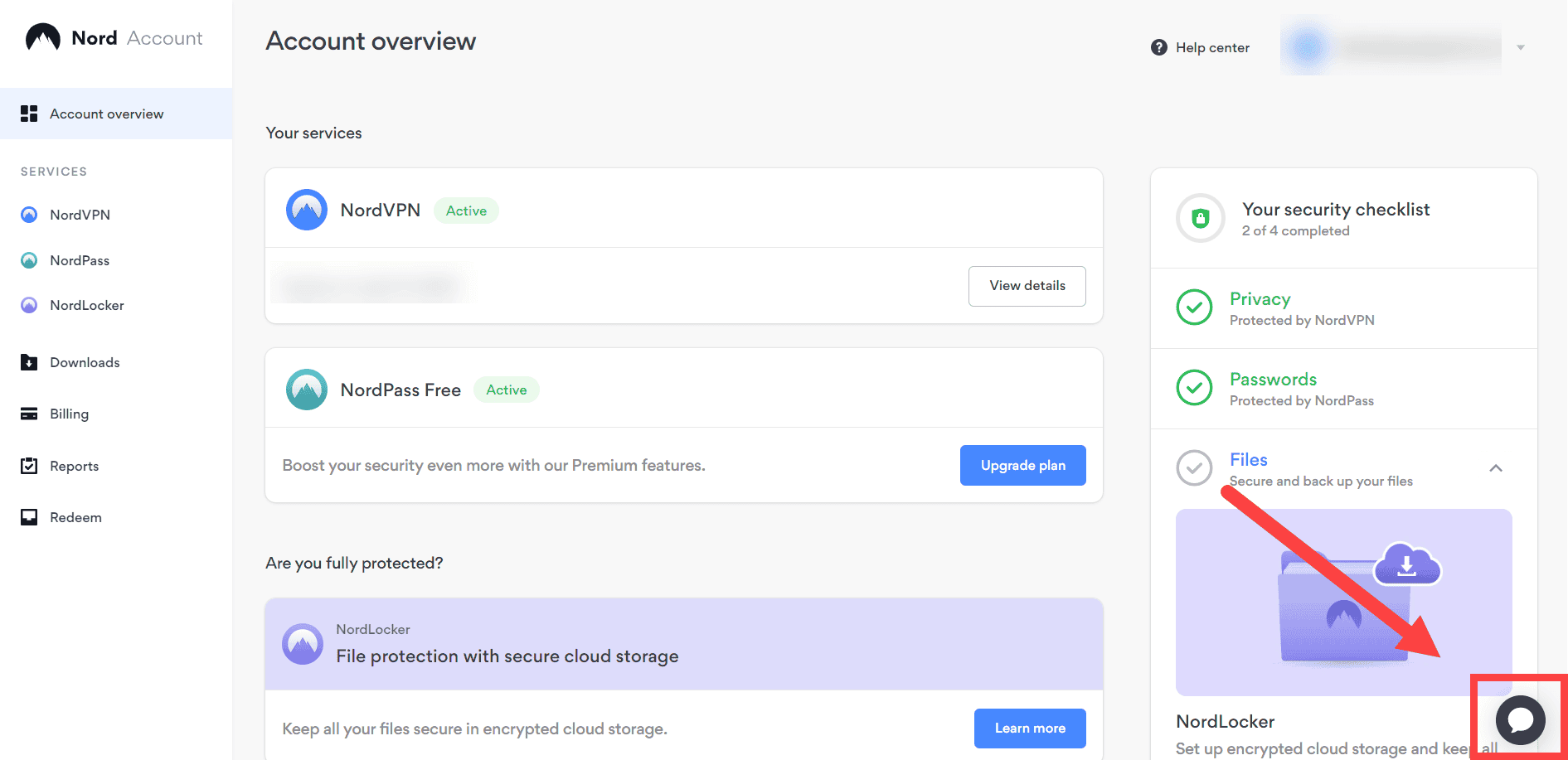Open NordLocker service page
The image size is (1568, 760).
pos(87,305)
